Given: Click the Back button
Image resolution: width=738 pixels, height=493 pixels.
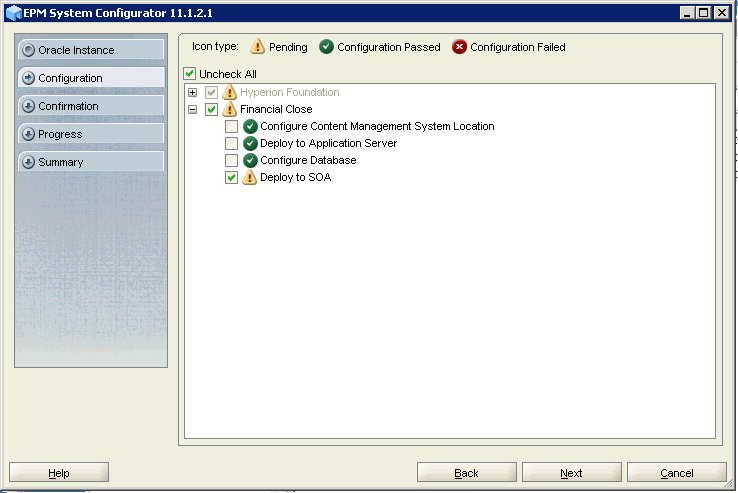Looking at the screenshot, I should tap(466, 472).
